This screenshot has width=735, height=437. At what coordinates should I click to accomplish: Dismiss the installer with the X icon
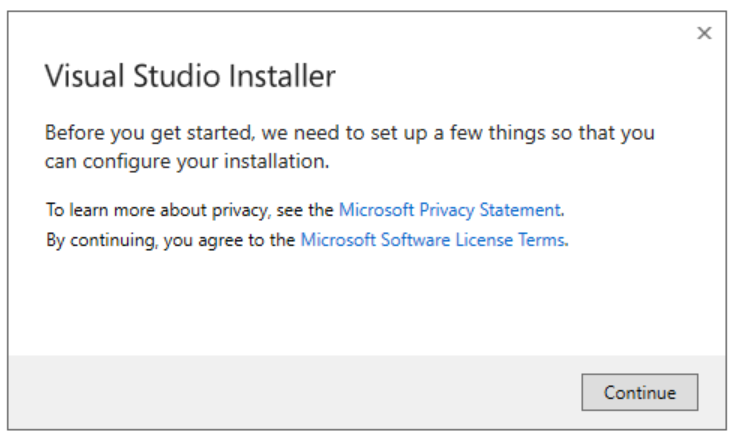pos(704,33)
